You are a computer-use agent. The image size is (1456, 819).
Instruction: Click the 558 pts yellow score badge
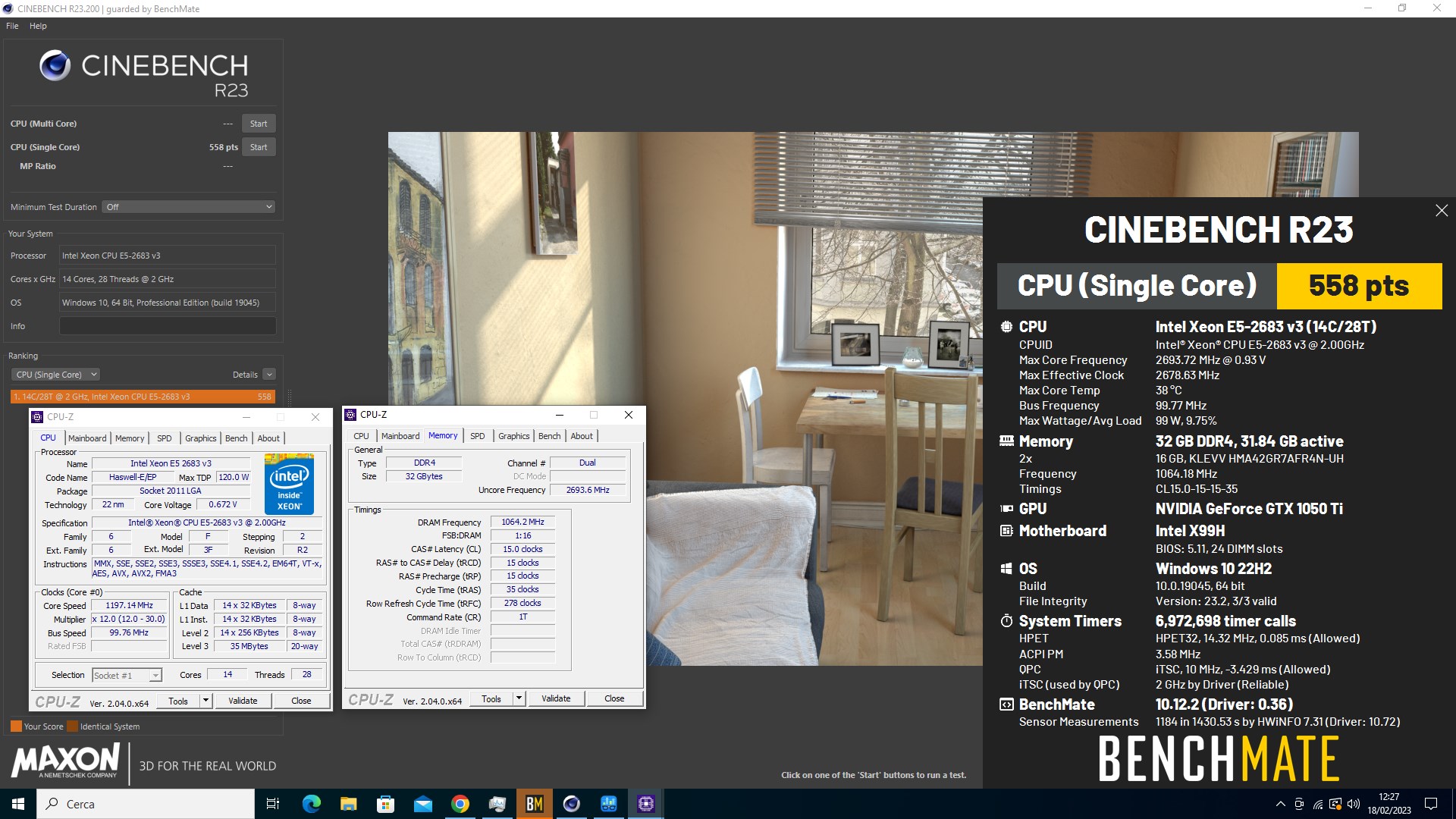tap(1359, 286)
